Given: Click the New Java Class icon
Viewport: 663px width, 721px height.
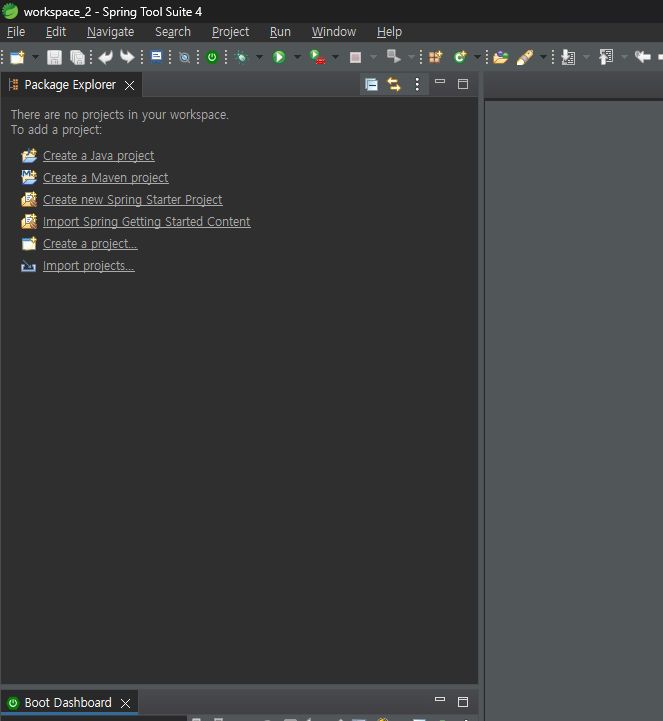Looking at the screenshot, I should [x=460, y=57].
